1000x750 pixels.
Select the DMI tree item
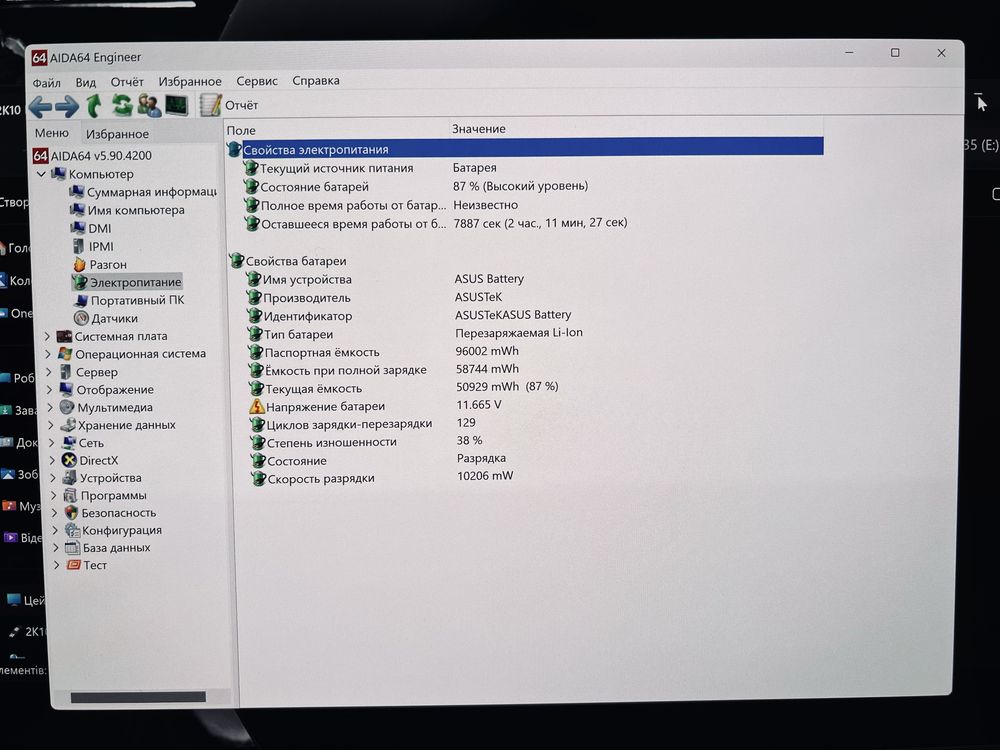[91, 228]
